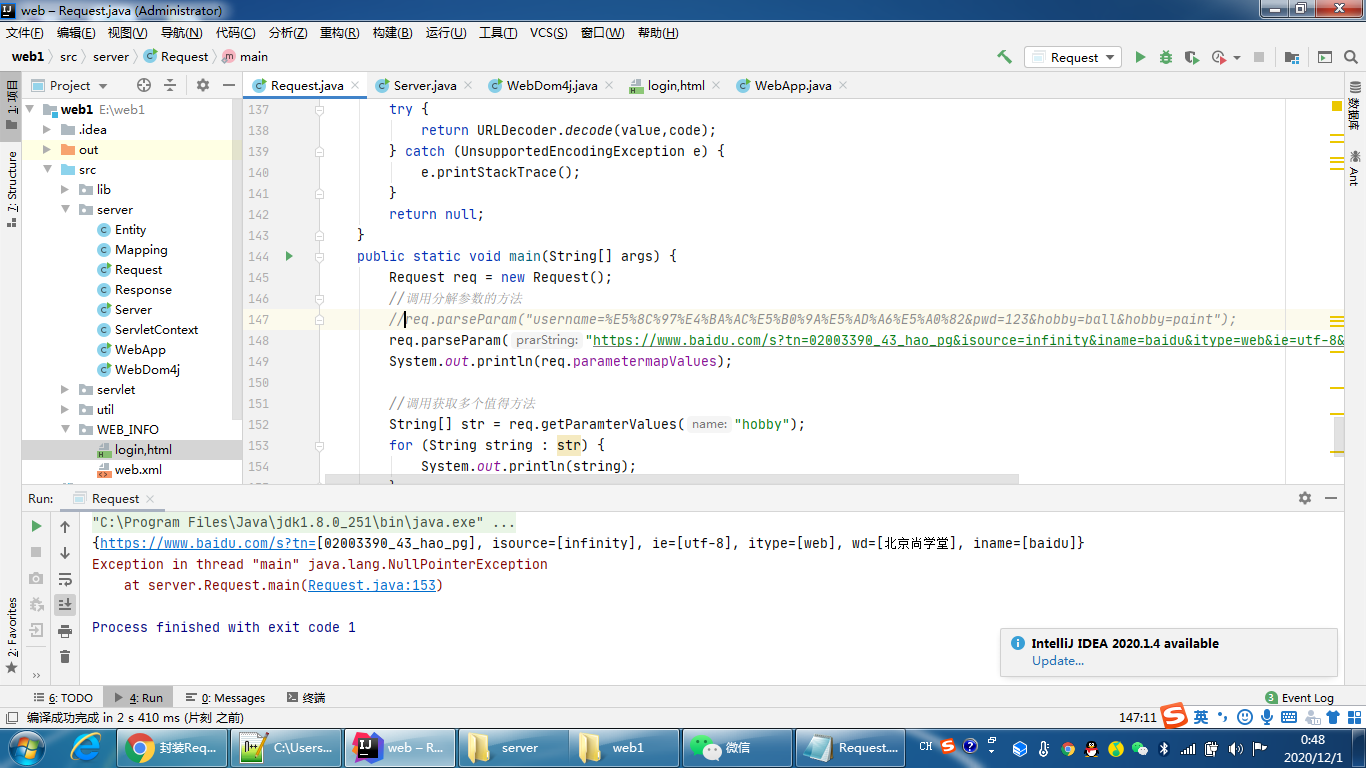Click the tool window quick-access icon in the status bar corner
Viewport: 1366px width, 768px height.
coord(11,717)
